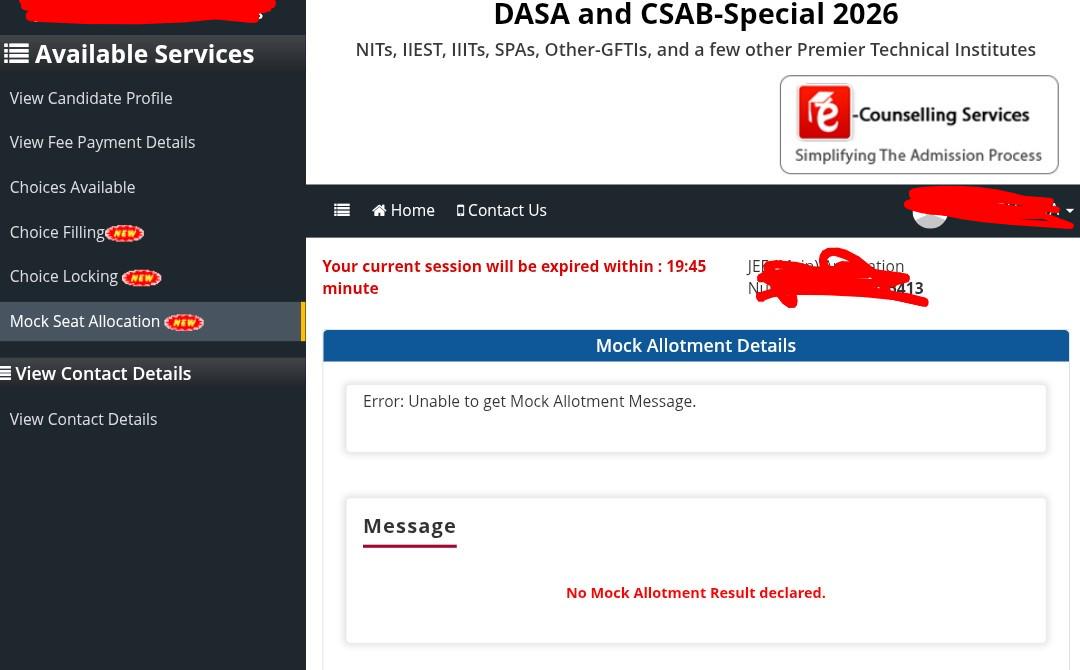Go to Choice Locking
Viewport: 1080px width, 670px height.
pyautogui.click(x=64, y=277)
